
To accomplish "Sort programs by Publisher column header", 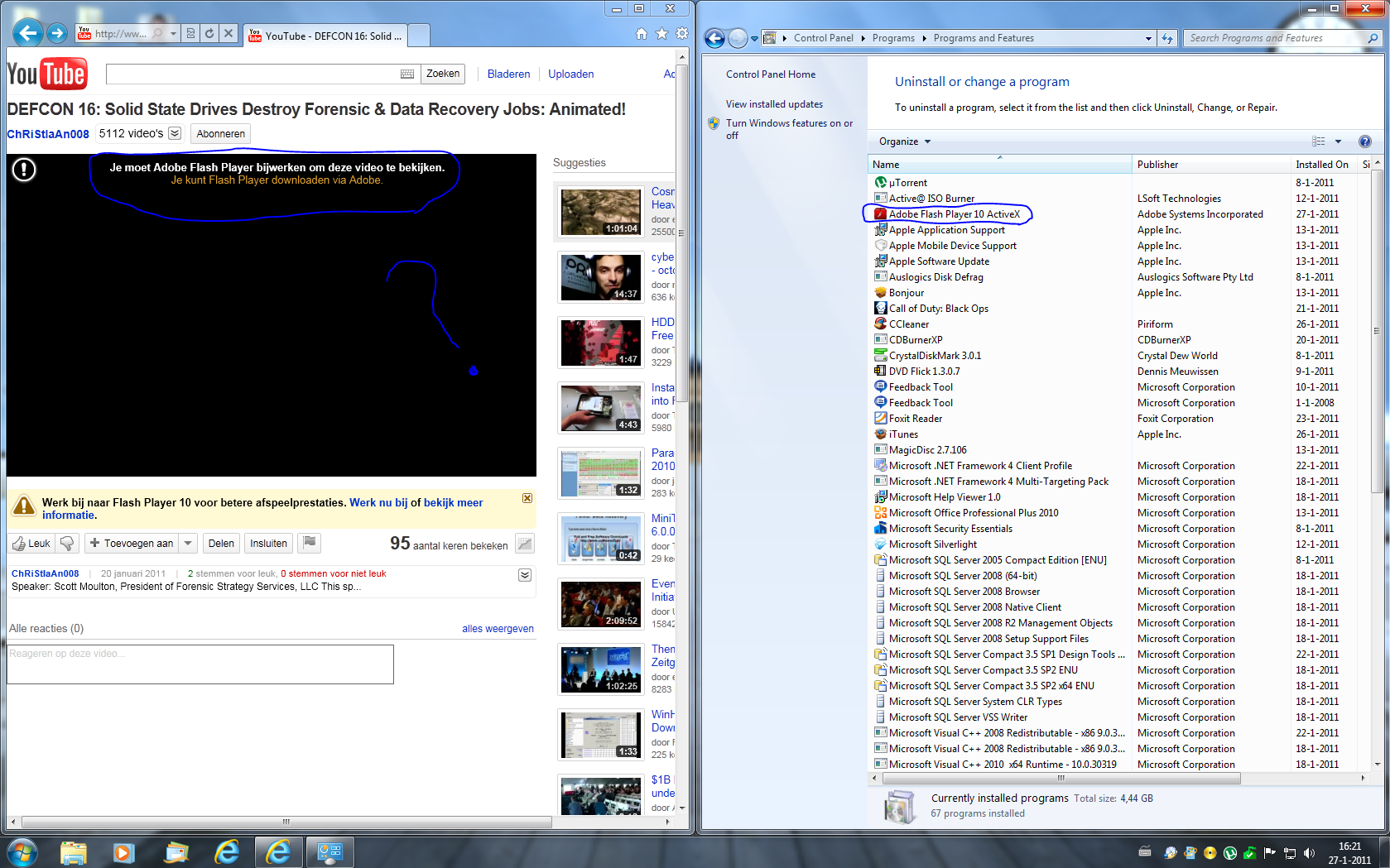I will point(1210,165).
